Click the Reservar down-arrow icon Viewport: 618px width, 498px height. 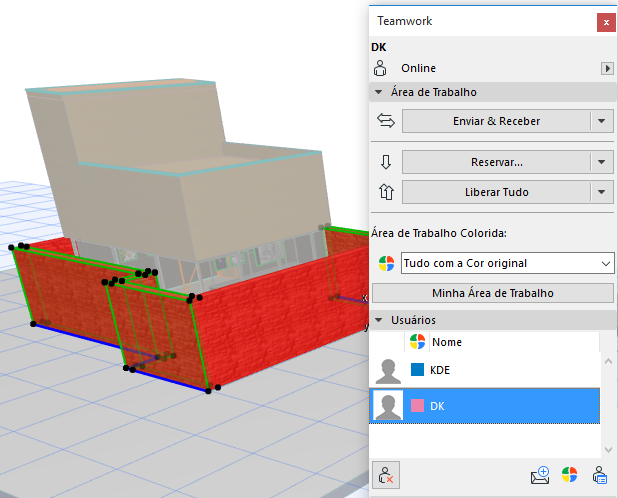click(385, 162)
